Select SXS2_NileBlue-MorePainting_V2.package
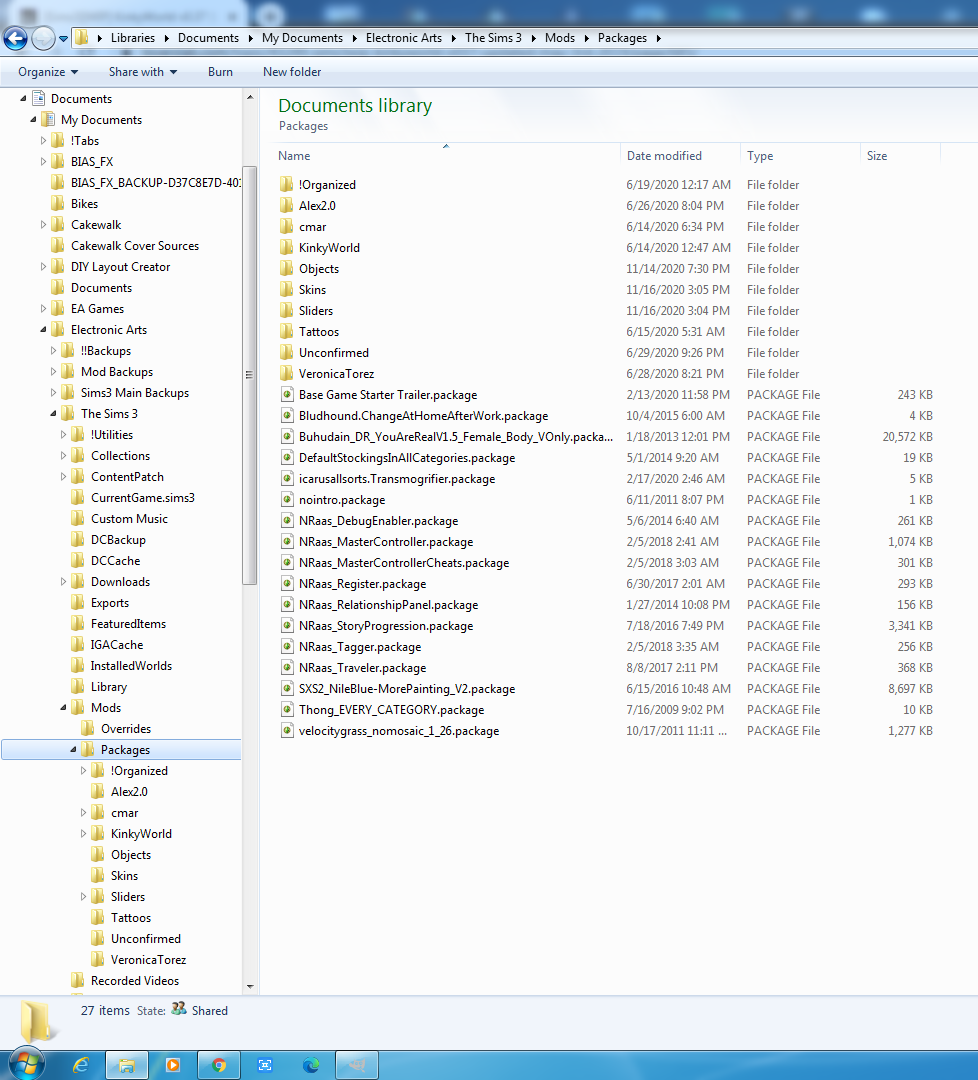This screenshot has height=1080, width=978. tap(406, 689)
